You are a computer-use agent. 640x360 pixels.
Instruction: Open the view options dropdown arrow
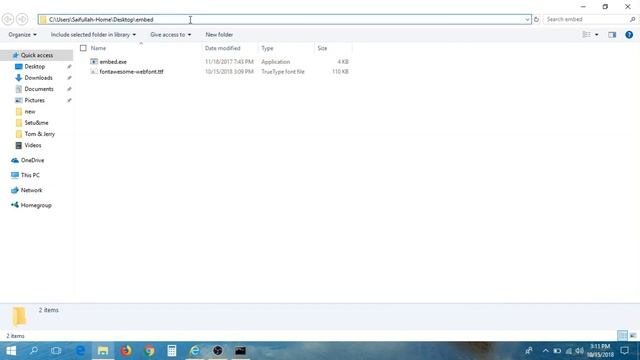[x=597, y=35]
